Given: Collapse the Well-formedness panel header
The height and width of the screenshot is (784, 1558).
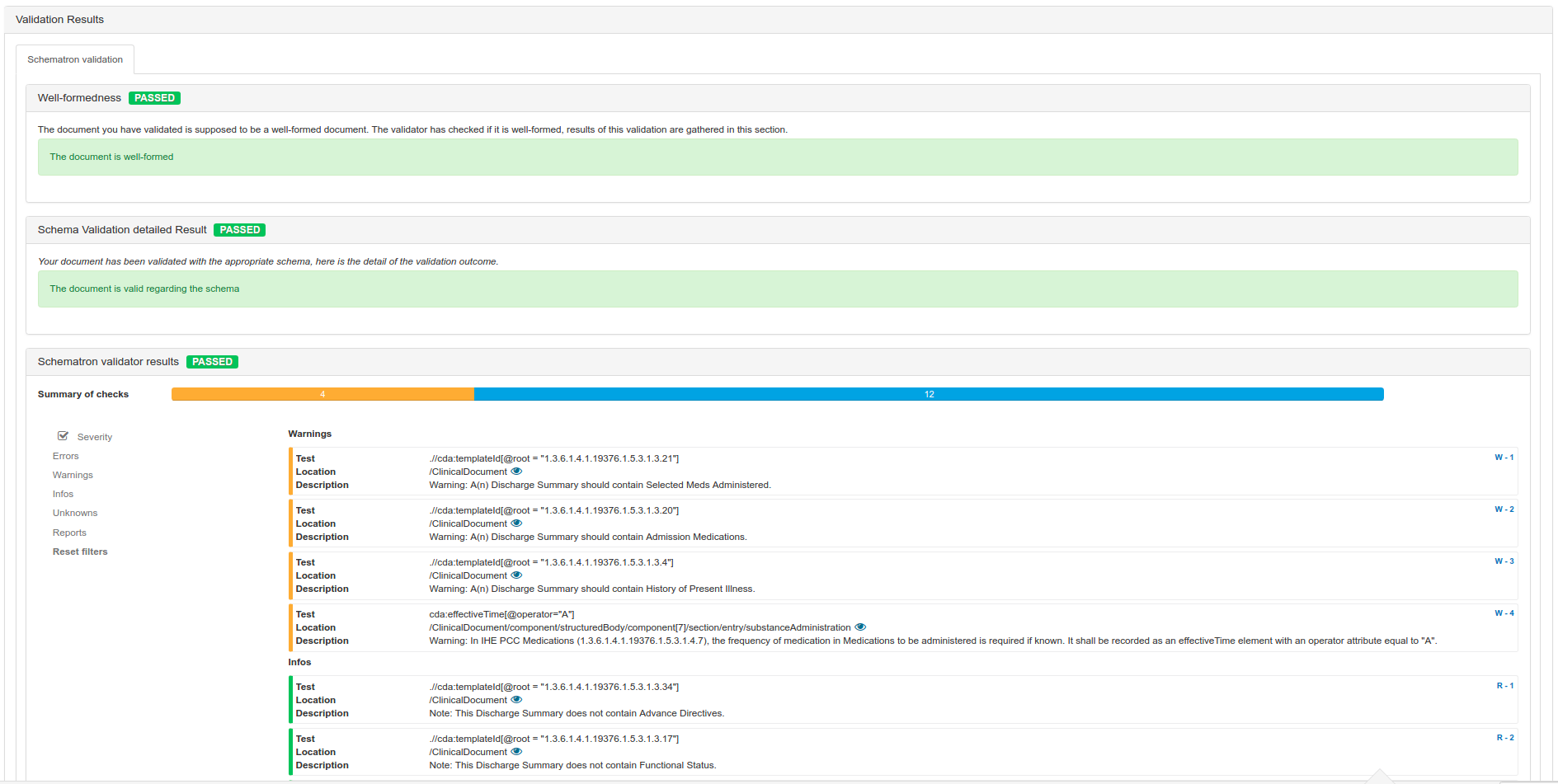Looking at the screenshot, I should [x=79, y=98].
